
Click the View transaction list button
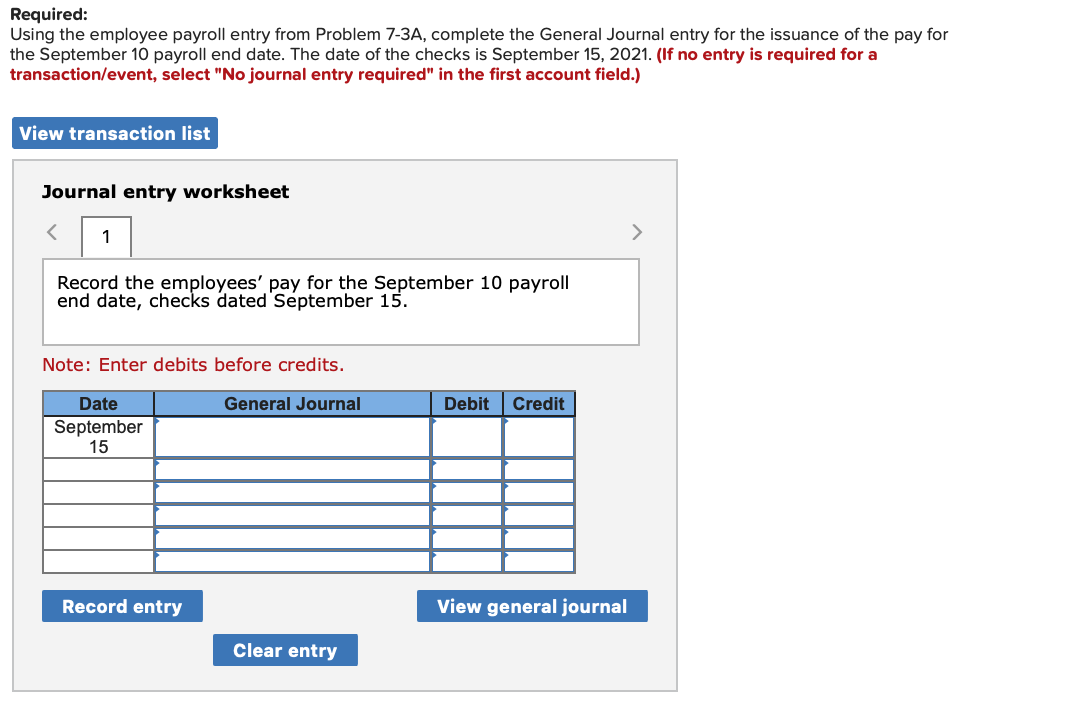pyautogui.click(x=114, y=133)
